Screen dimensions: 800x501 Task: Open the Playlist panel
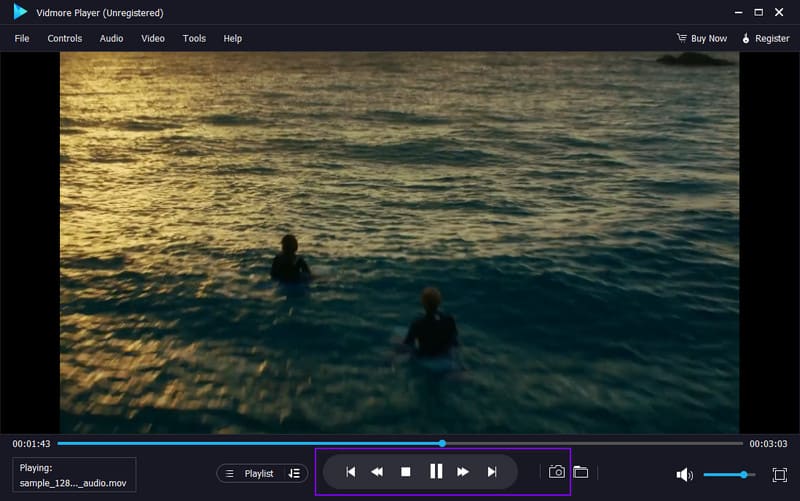point(250,473)
